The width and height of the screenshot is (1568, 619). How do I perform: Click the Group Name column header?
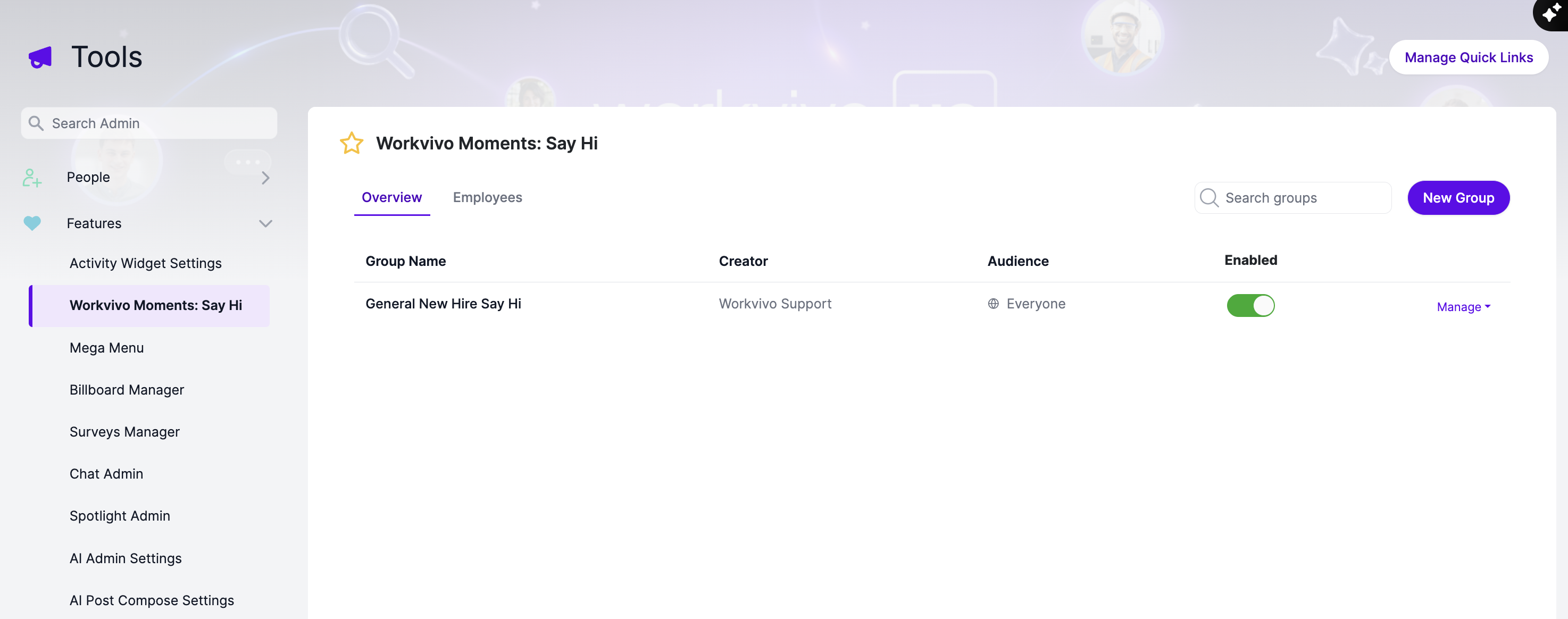tap(405, 261)
